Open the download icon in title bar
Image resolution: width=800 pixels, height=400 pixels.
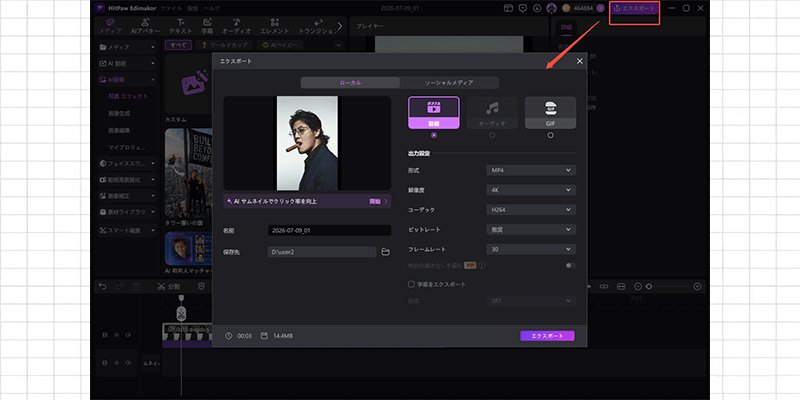537,8
